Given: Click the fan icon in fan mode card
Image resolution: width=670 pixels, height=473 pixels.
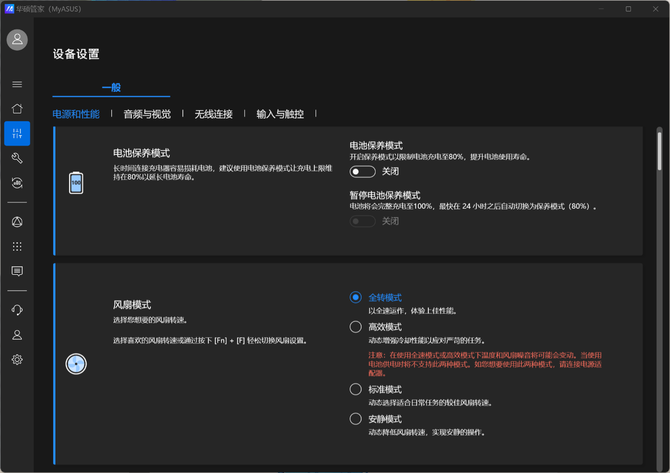Looking at the screenshot, I should pos(76,364).
